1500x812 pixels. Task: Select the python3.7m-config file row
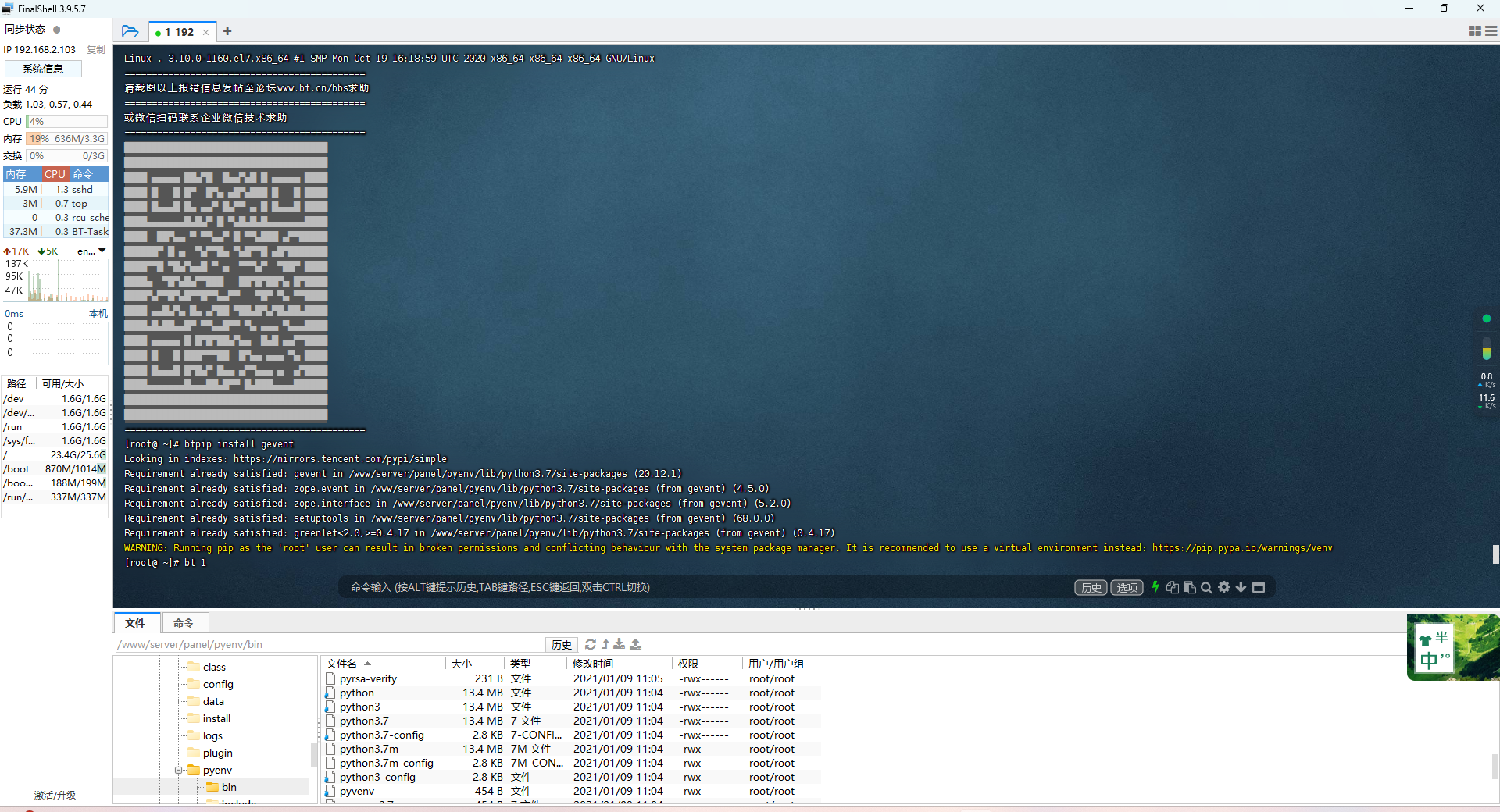point(571,764)
